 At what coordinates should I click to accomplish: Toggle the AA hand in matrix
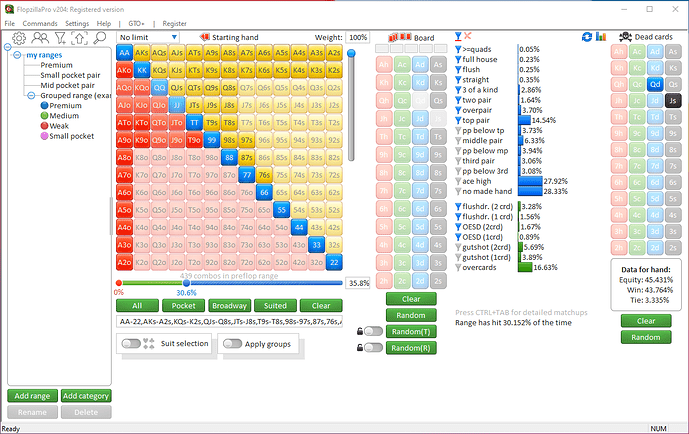(124, 53)
